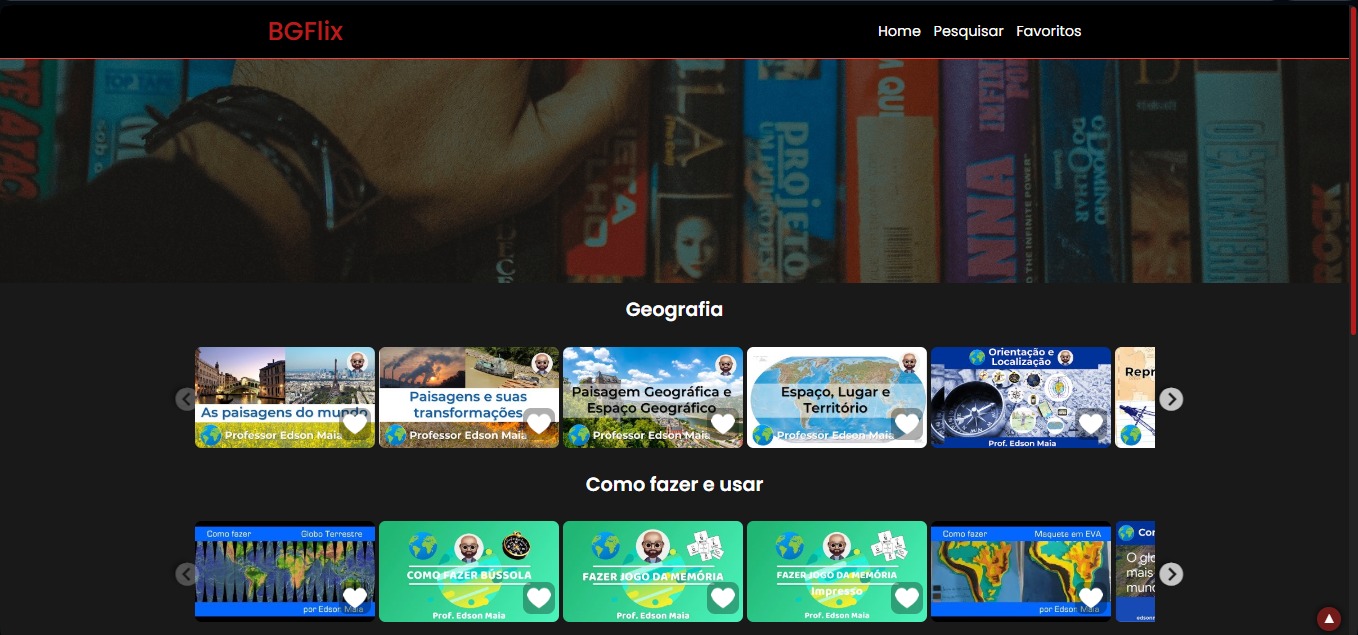This screenshot has height=635, width=1358.
Task: Advance 'Como fazer e usar' carousel right
Action: [1171, 574]
